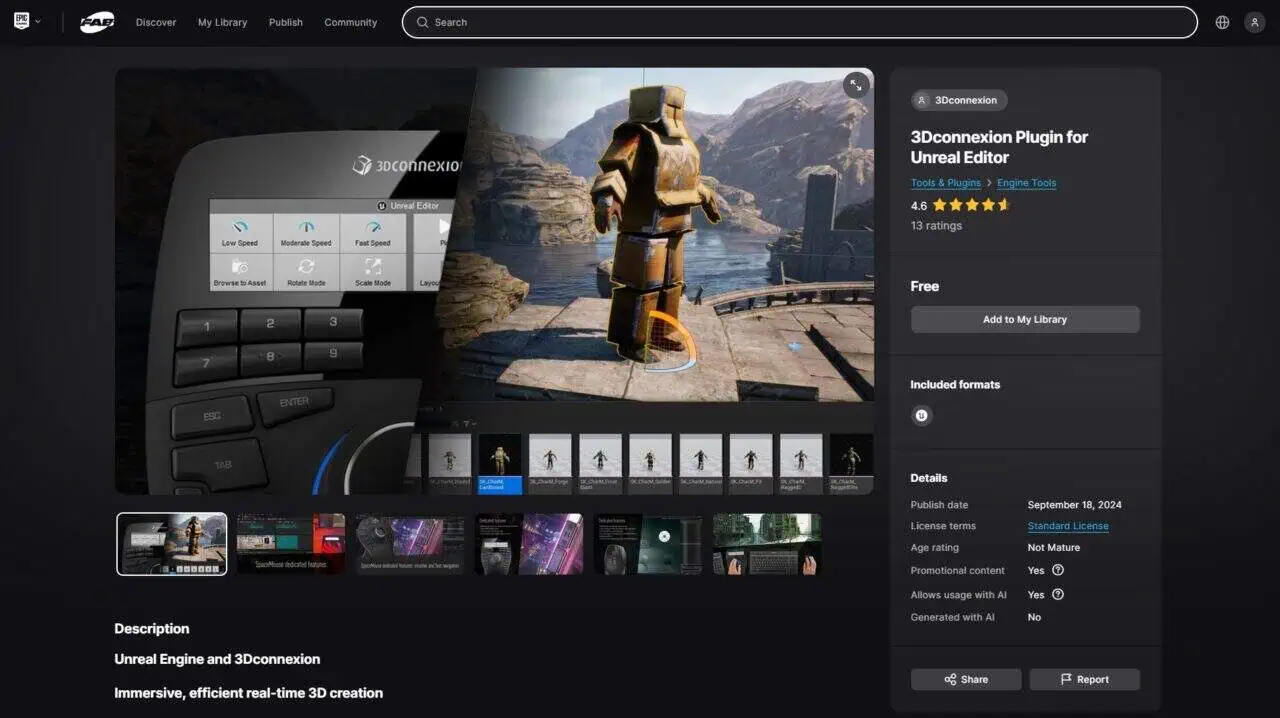The width and height of the screenshot is (1280, 718).
Task: Click the September 18, 2024 publish date
Action: pos(1076,505)
